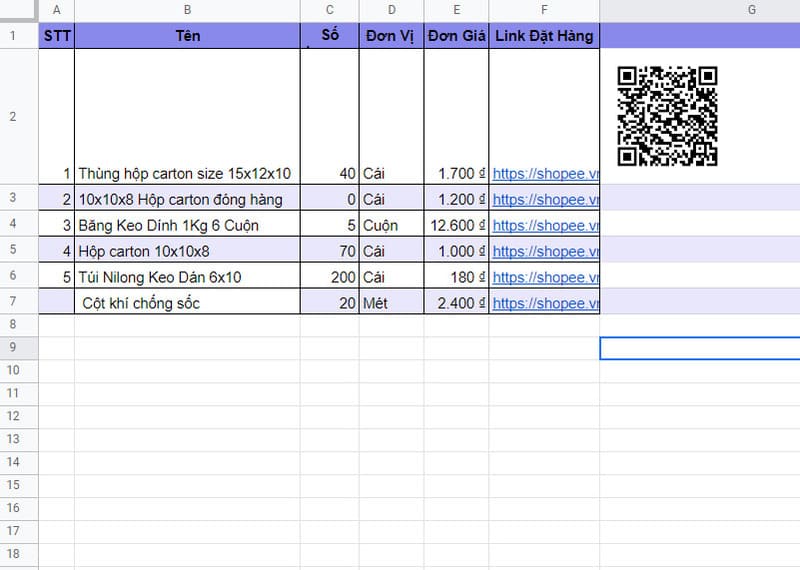This screenshot has width=800, height=570.
Task: Select price cell 12.600 ₫
Action: pyautogui.click(x=456, y=224)
